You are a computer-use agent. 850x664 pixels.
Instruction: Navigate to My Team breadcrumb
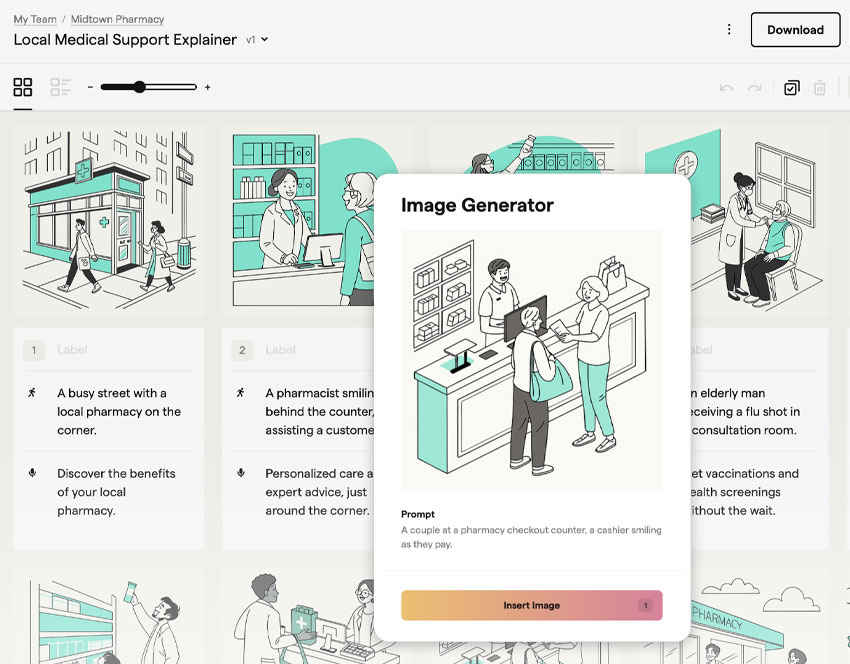(x=34, y=18)
